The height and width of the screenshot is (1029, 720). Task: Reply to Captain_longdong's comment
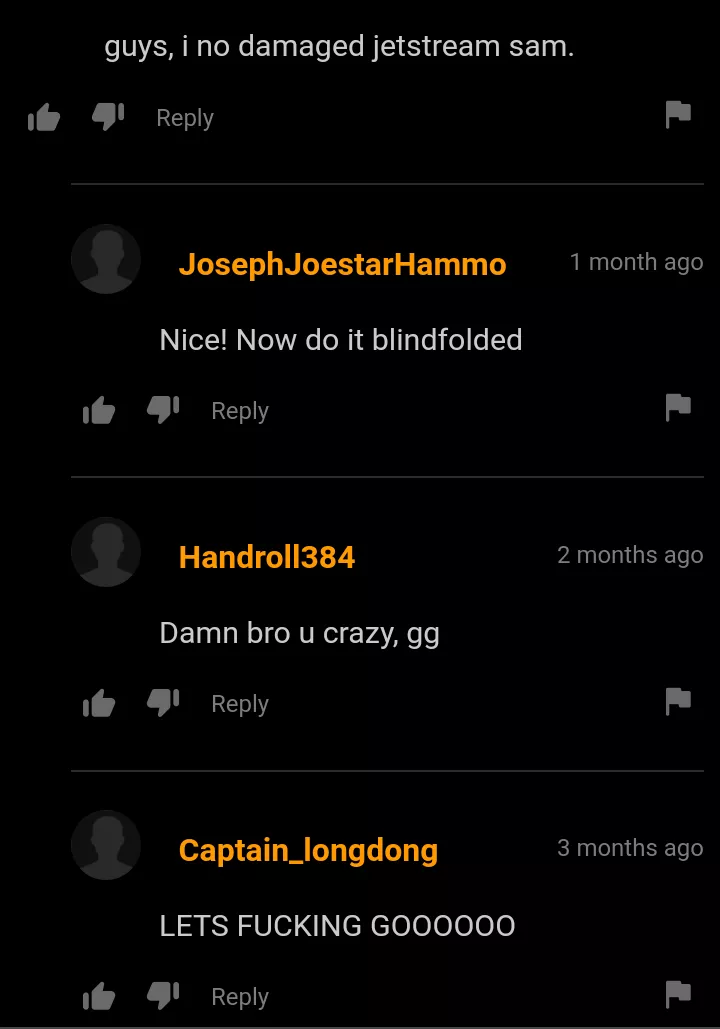click(240, 996)
